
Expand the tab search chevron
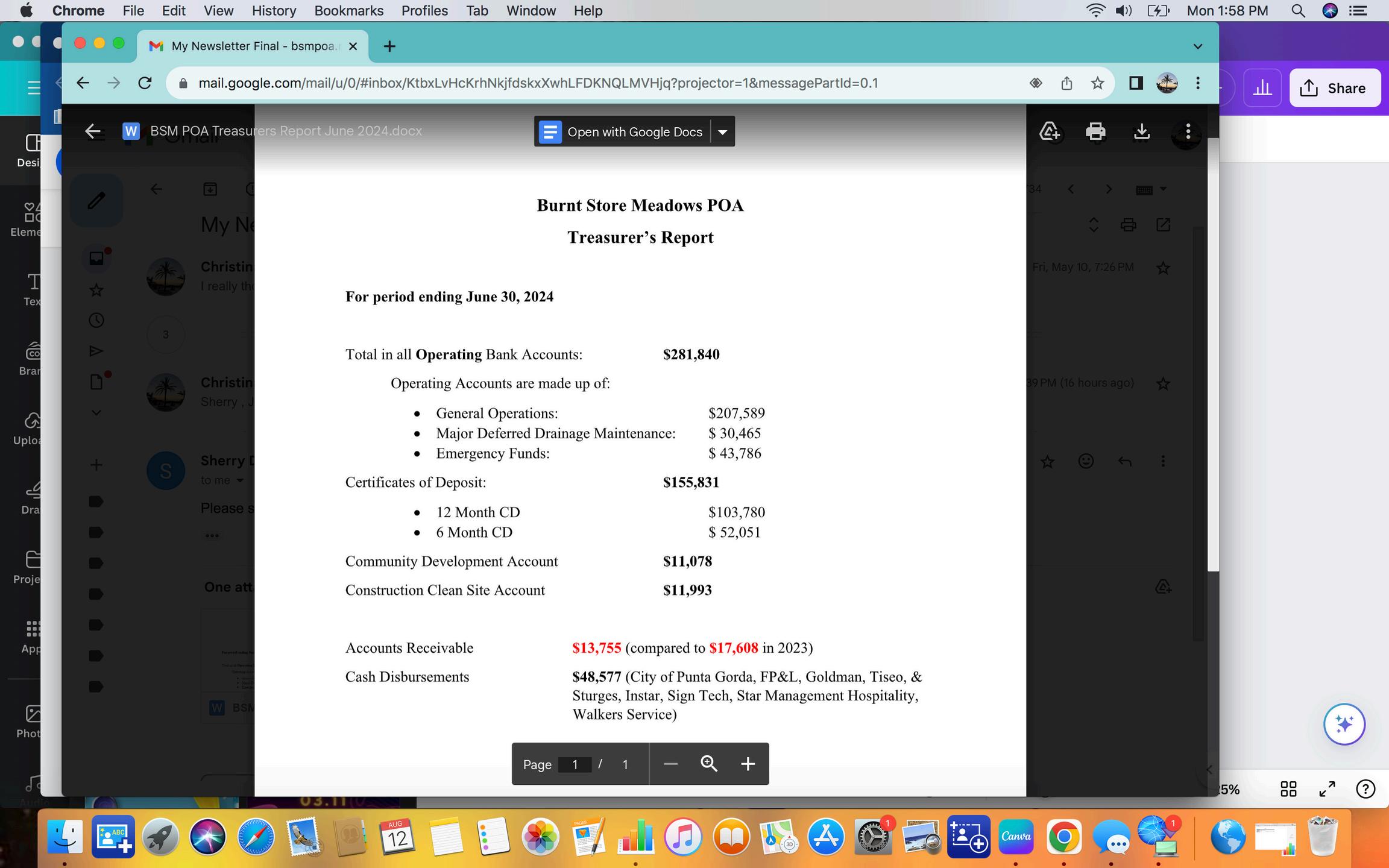tap(1198, 46)
